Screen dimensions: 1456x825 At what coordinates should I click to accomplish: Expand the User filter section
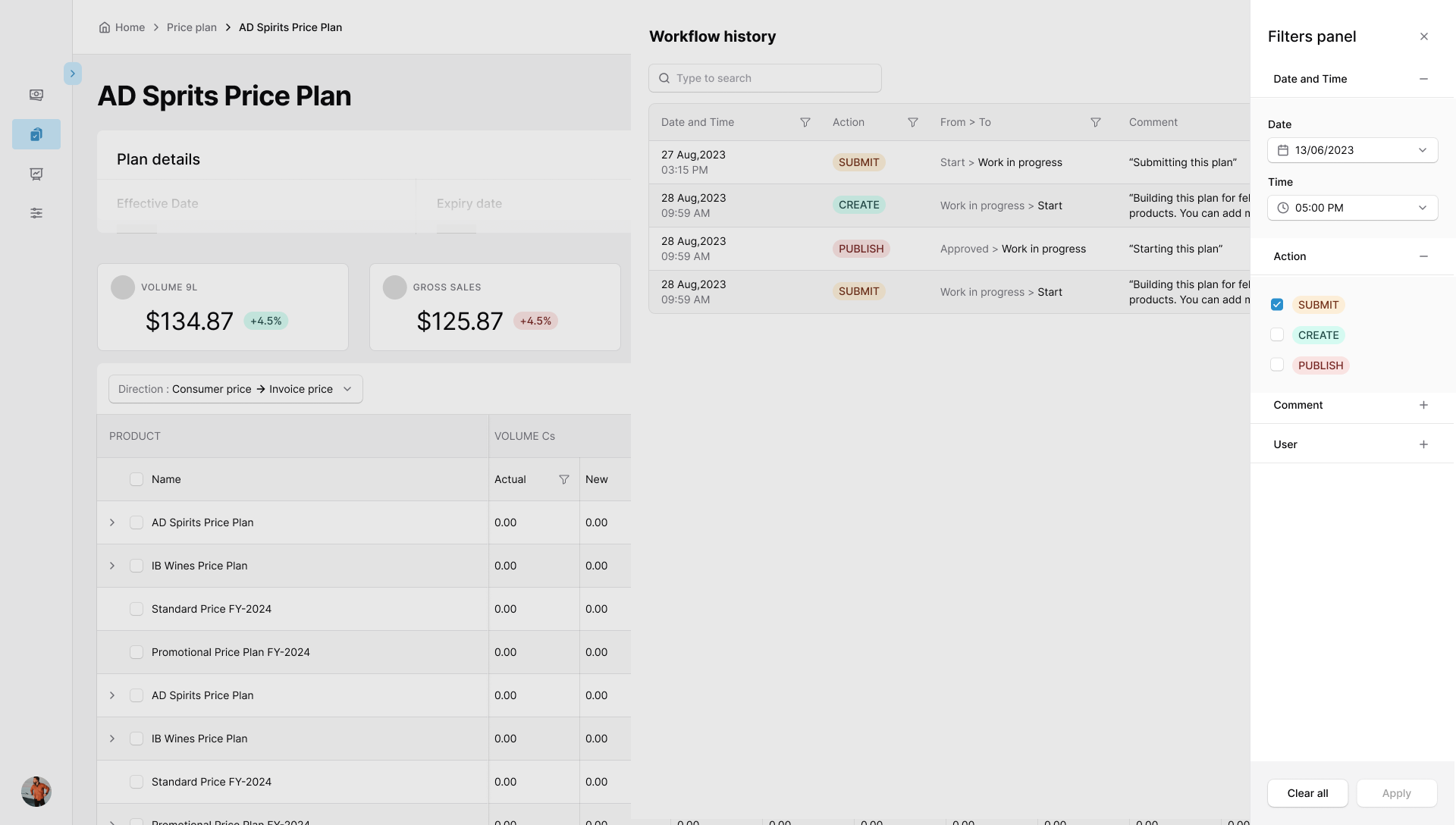(1423, 444)
